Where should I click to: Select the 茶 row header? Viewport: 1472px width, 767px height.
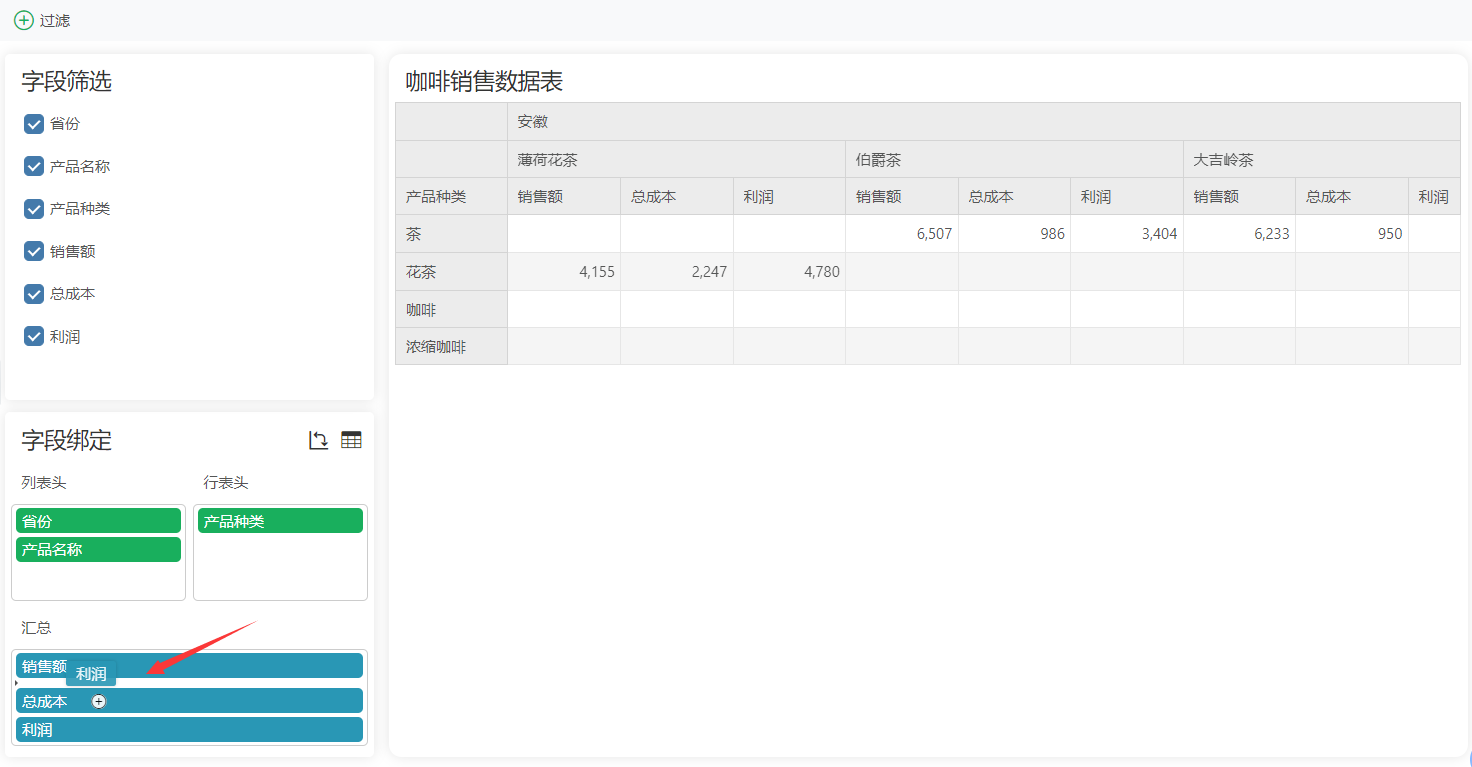coord(451,234)
